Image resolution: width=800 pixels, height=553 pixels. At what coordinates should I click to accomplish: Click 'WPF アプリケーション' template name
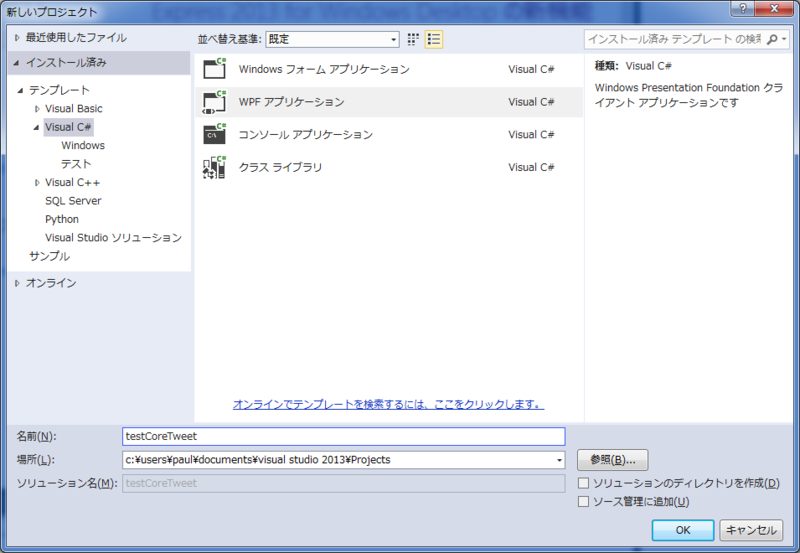(291, 102)
